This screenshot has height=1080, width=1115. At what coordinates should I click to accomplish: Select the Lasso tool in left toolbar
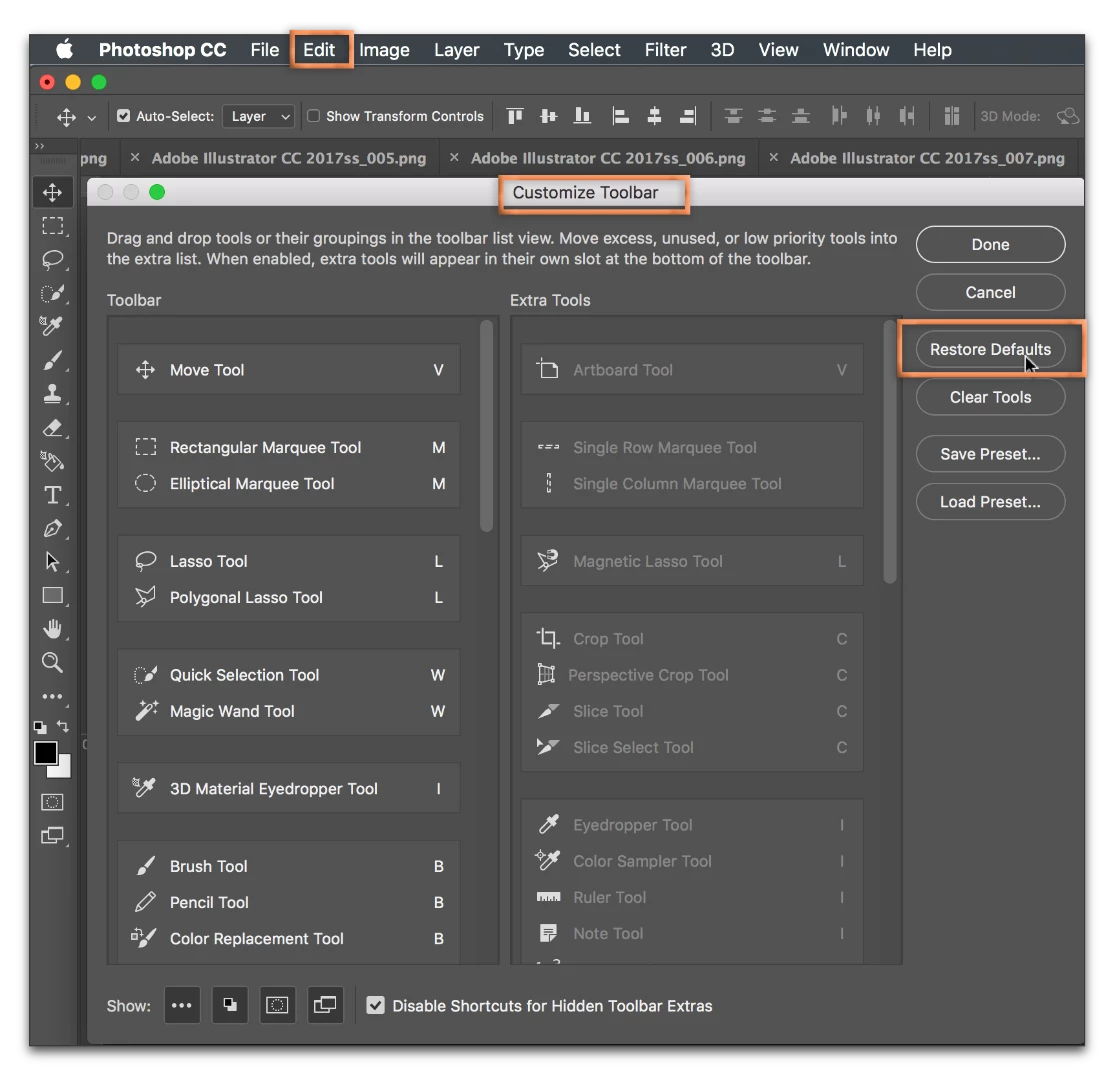(52, 260)
